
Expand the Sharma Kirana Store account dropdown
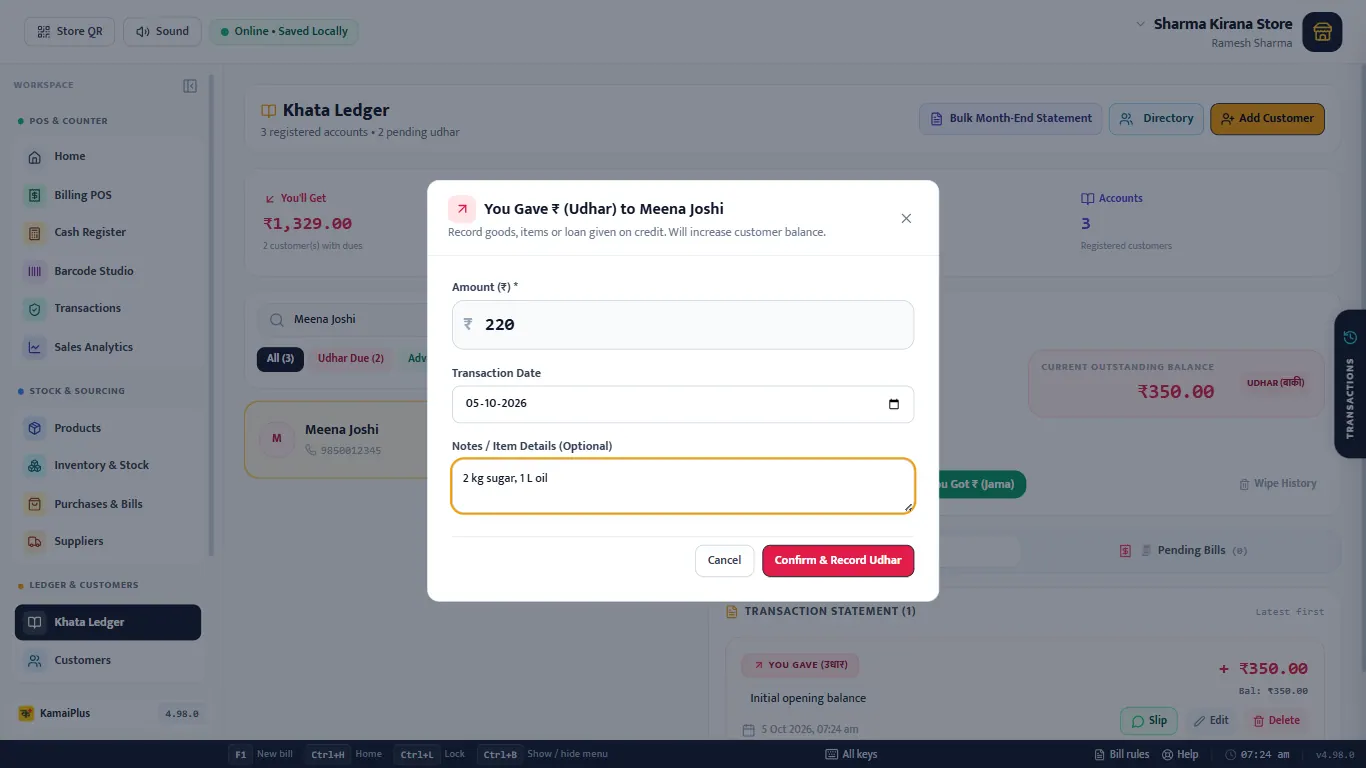pyautogui.click(x=1214, y=24)
